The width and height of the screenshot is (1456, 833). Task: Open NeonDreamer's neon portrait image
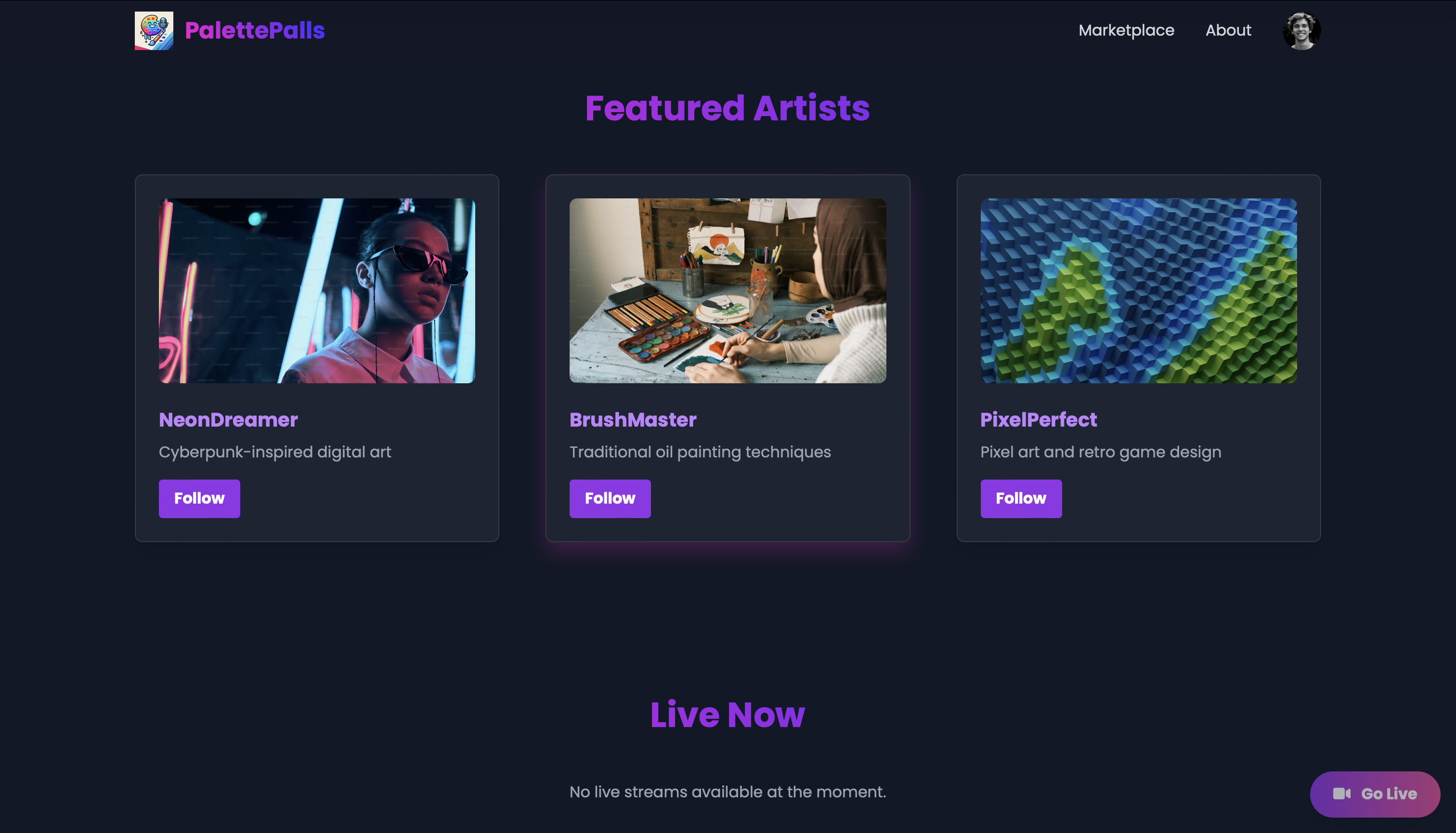tap(317, 291)
